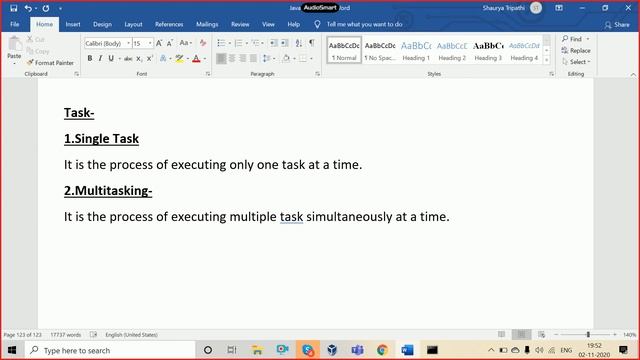Toggle Italic formatting
The width and height of the screenshot is (640, 360).
[100, 58]
